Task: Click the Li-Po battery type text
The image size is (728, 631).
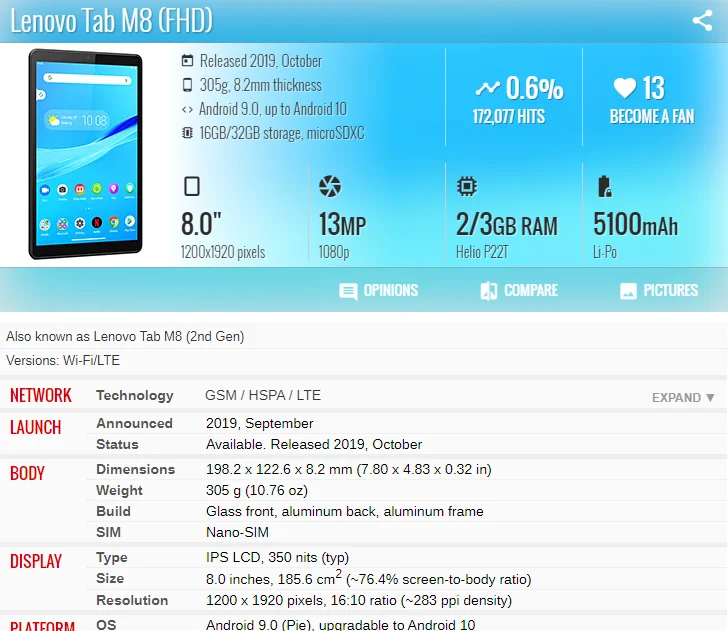Action: tap(604, 252)
